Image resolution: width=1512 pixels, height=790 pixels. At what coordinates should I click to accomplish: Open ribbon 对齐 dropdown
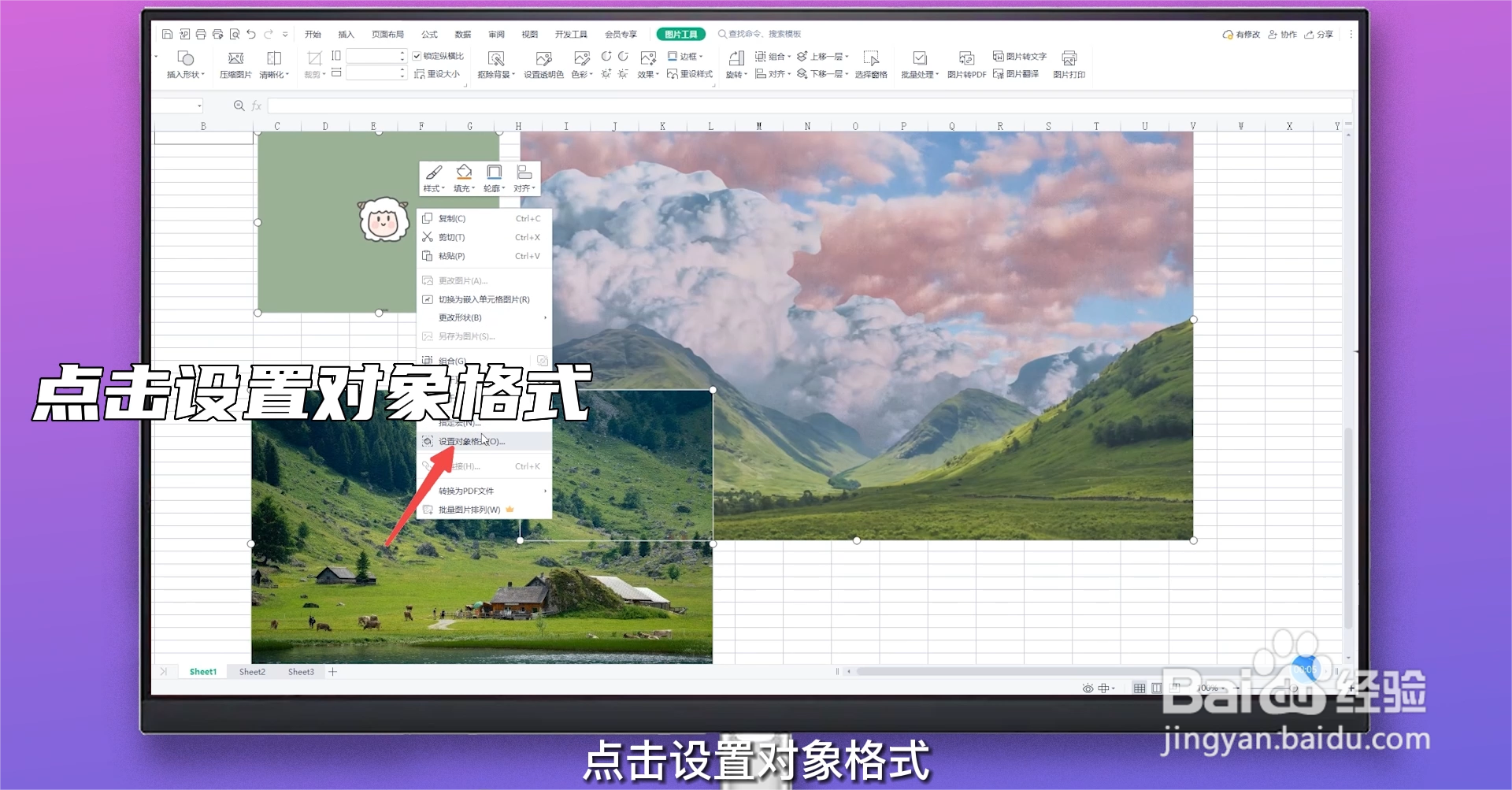[x=773, y=74]
